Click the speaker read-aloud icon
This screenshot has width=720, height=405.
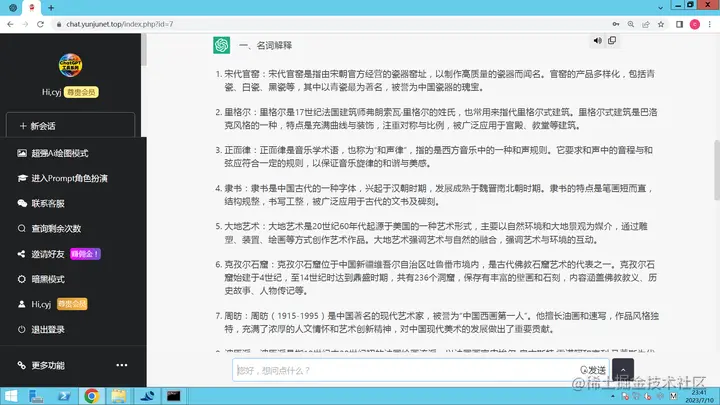point(597,40)
